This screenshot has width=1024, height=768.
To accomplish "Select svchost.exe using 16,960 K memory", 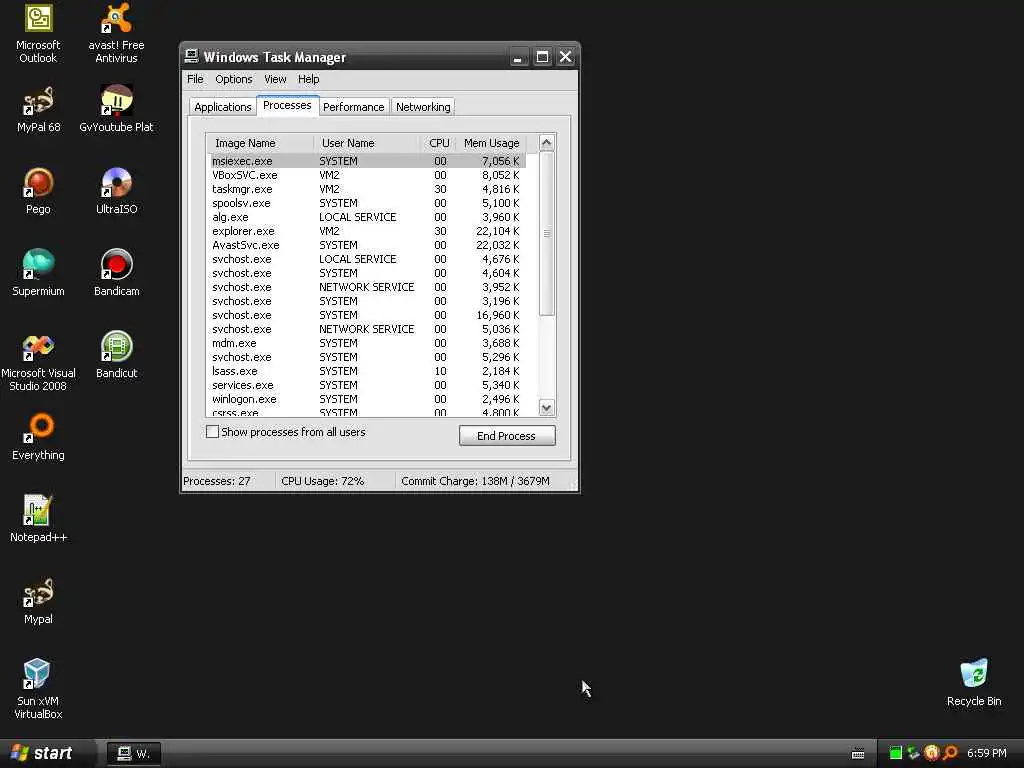I will pyautogui.click(x=367, y=315).
